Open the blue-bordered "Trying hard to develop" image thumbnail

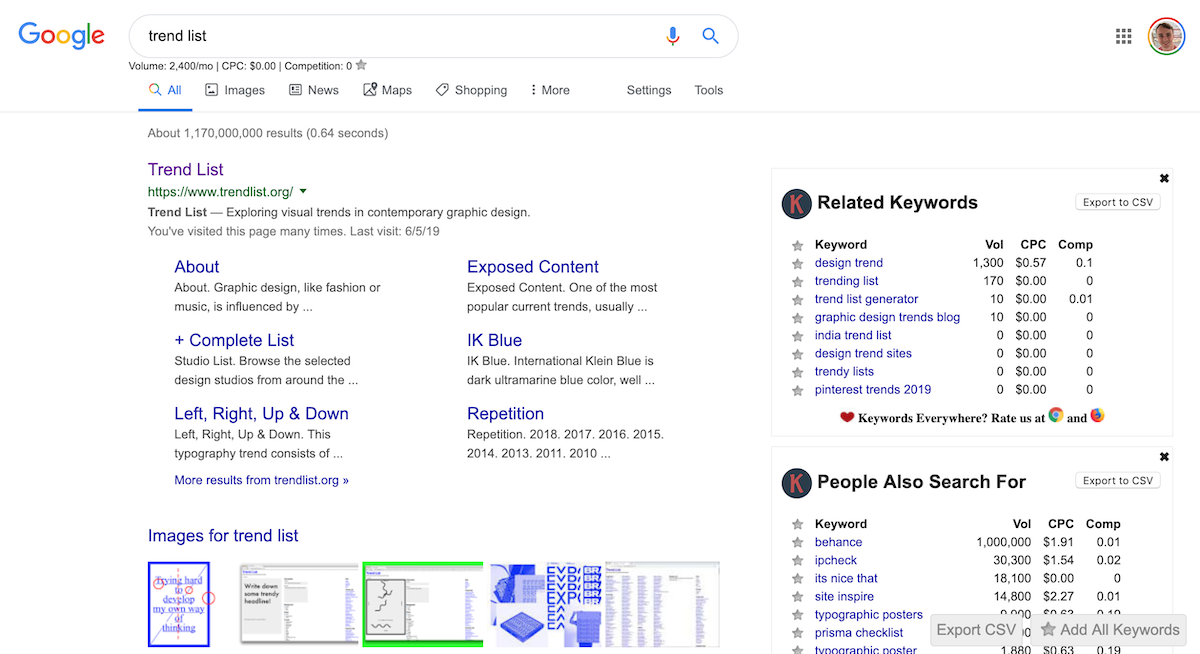point(179,604)
